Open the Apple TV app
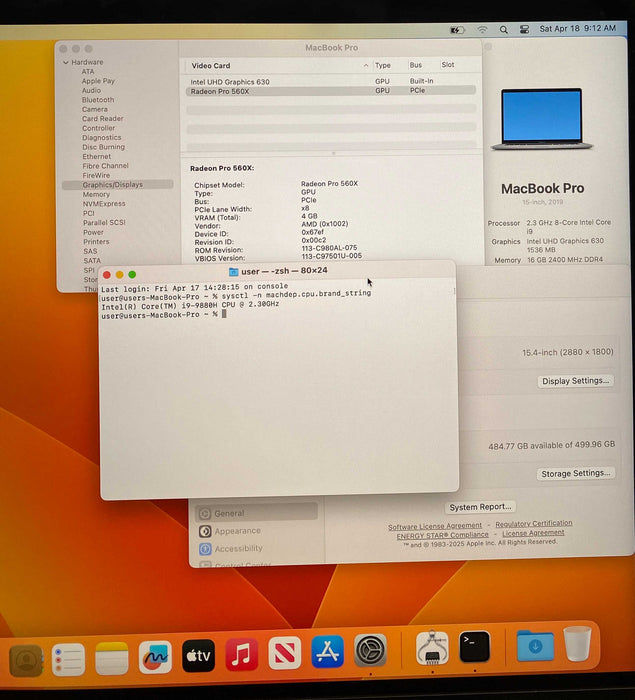The height and width of the screenshot is (700, 635). (x=198, y=655)
